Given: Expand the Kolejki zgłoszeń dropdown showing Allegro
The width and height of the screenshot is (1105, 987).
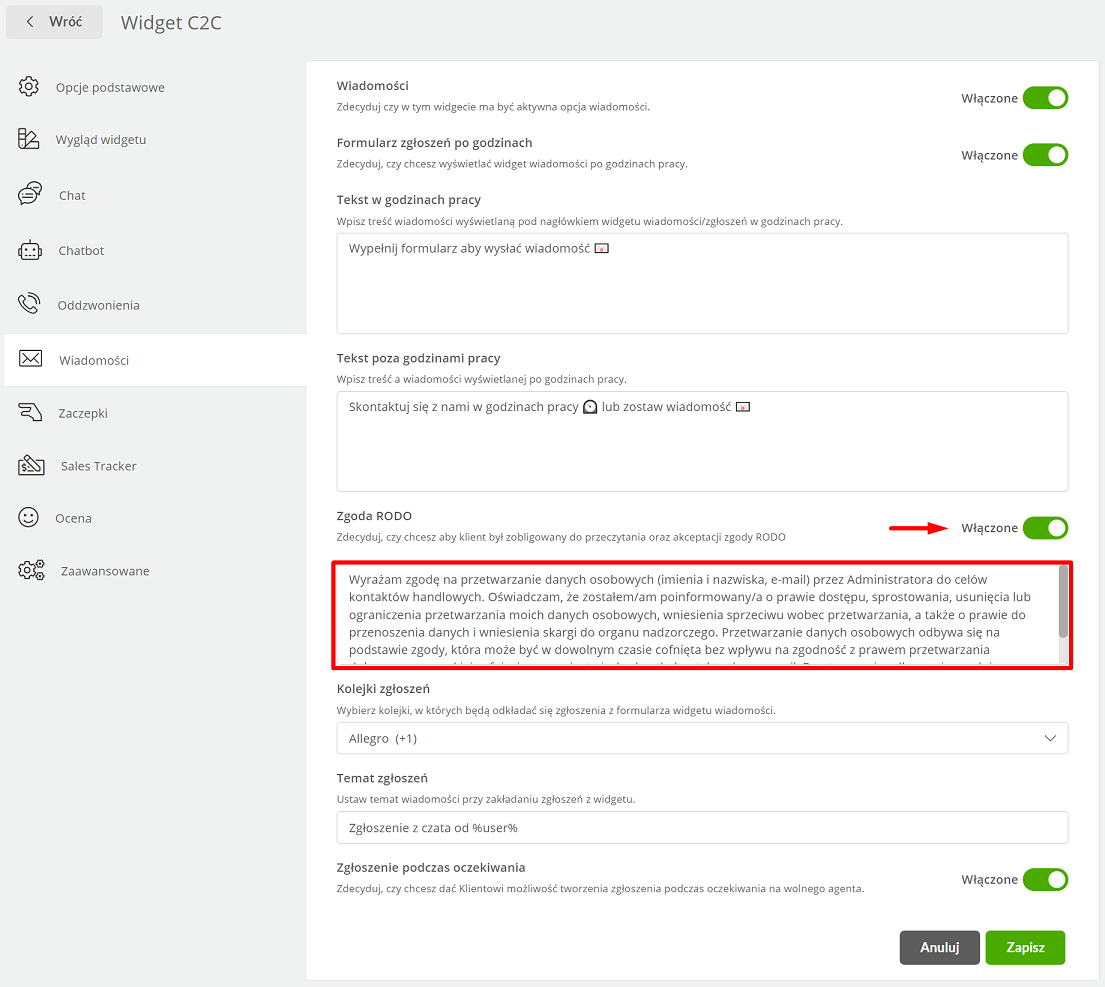Looking at the screenshot, I should click(x=702, y=738).
